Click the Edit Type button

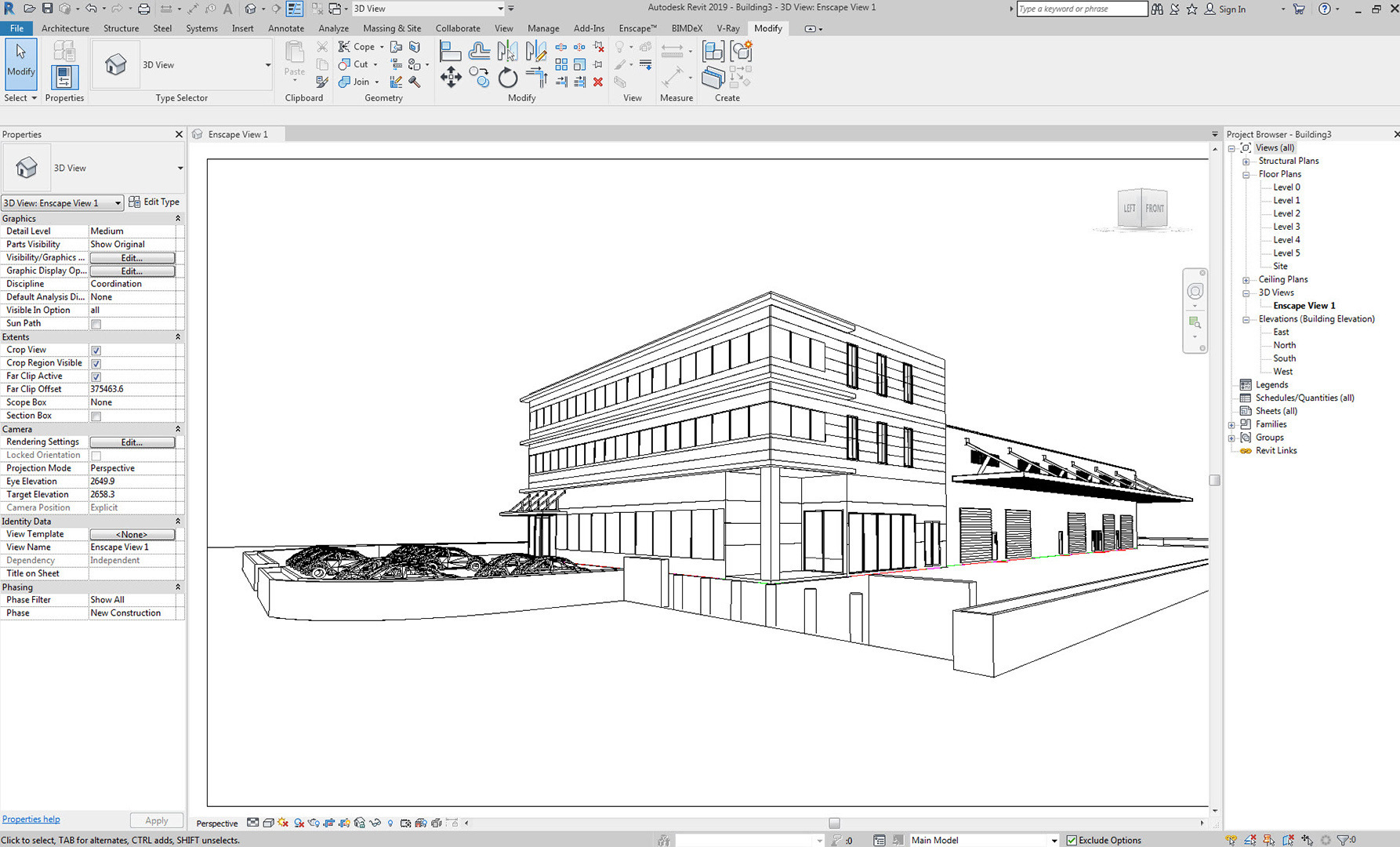(x=154, y=202)
